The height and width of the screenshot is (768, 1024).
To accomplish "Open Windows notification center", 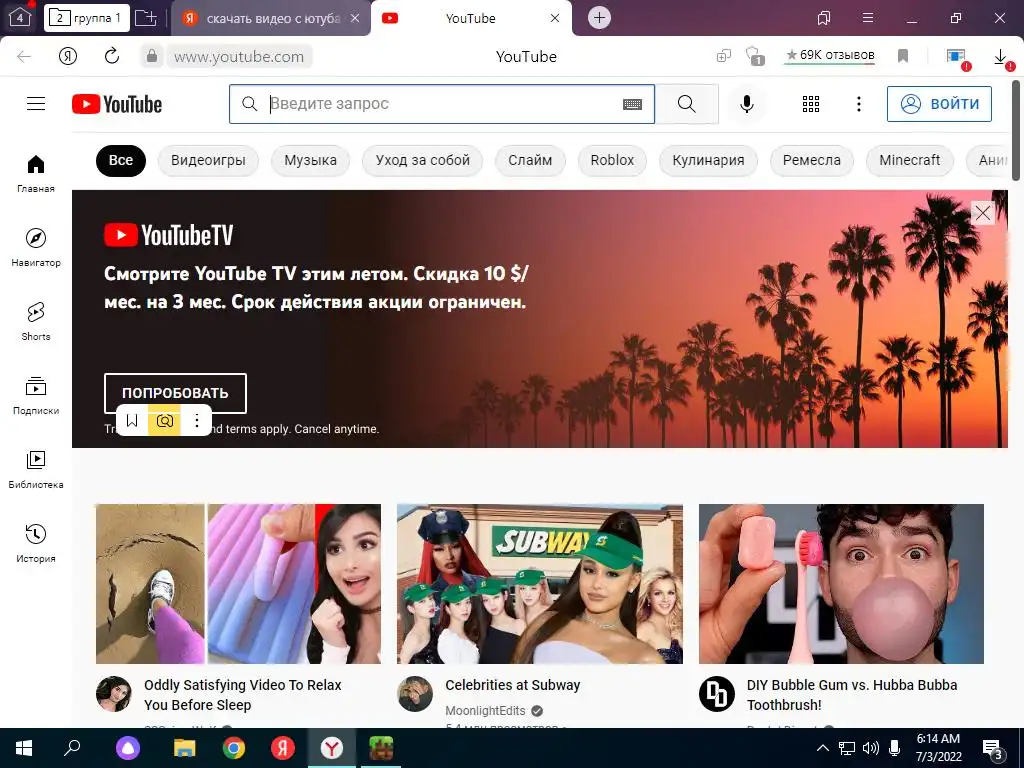I will 992,750.
